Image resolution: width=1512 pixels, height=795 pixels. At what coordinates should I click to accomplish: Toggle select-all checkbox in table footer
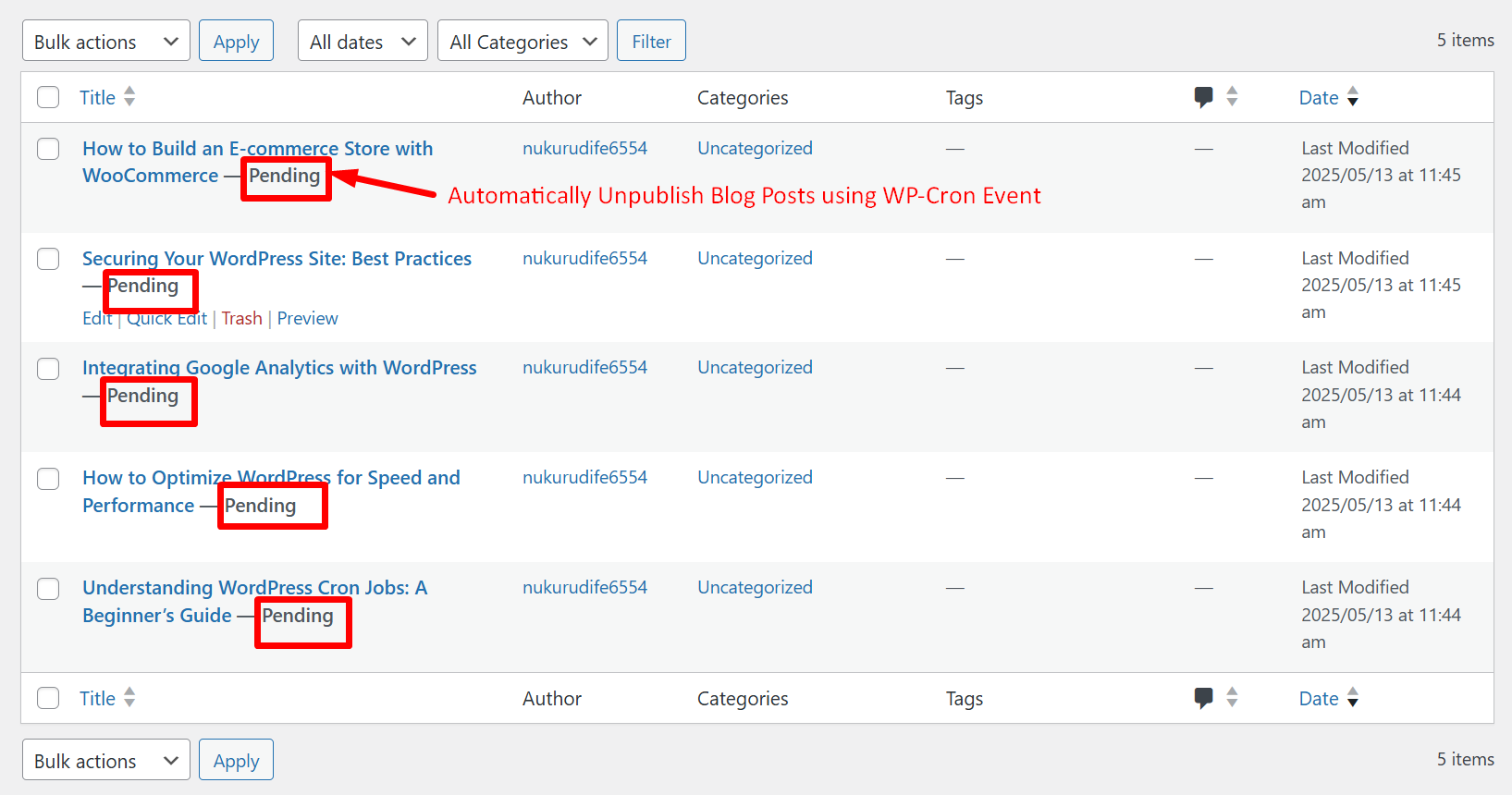click(48, 698)
